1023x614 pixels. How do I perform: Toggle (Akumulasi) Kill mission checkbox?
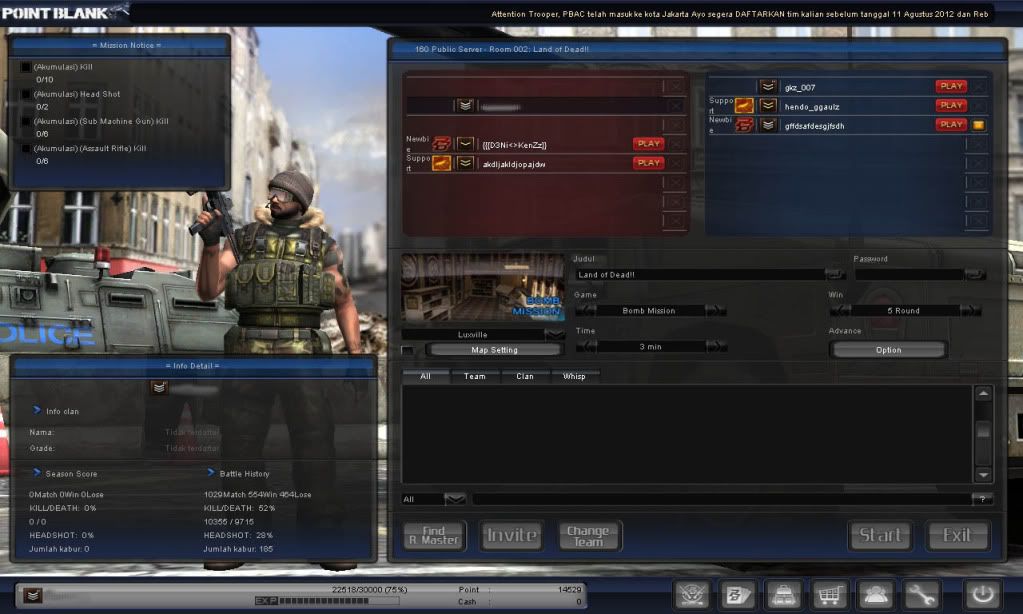pyautogui.click(x=25, y=67)
